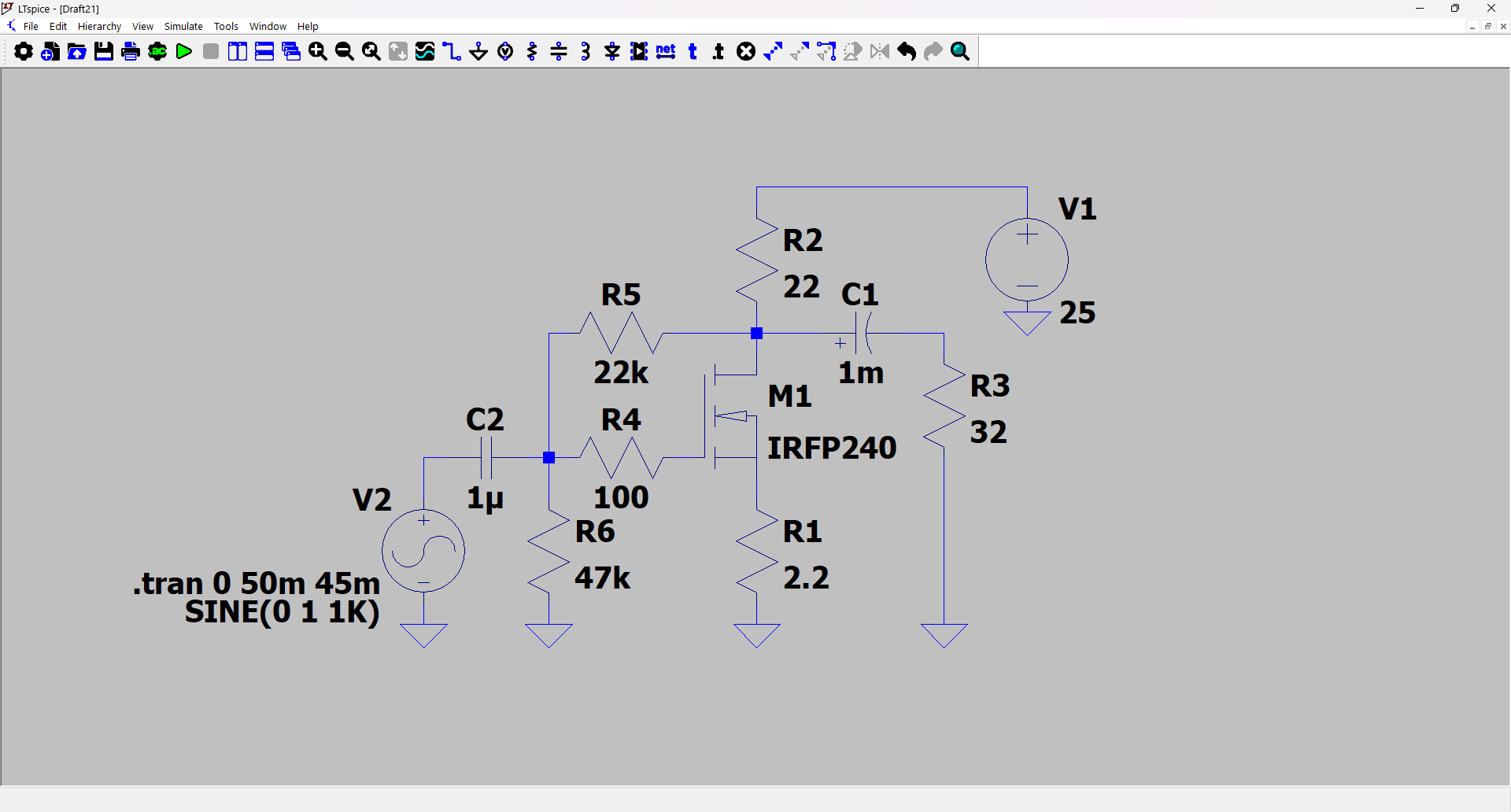Click the Save floppy disk icon
The height and width of the screenshot is (812, 1511).
click(x=104, y=52)
